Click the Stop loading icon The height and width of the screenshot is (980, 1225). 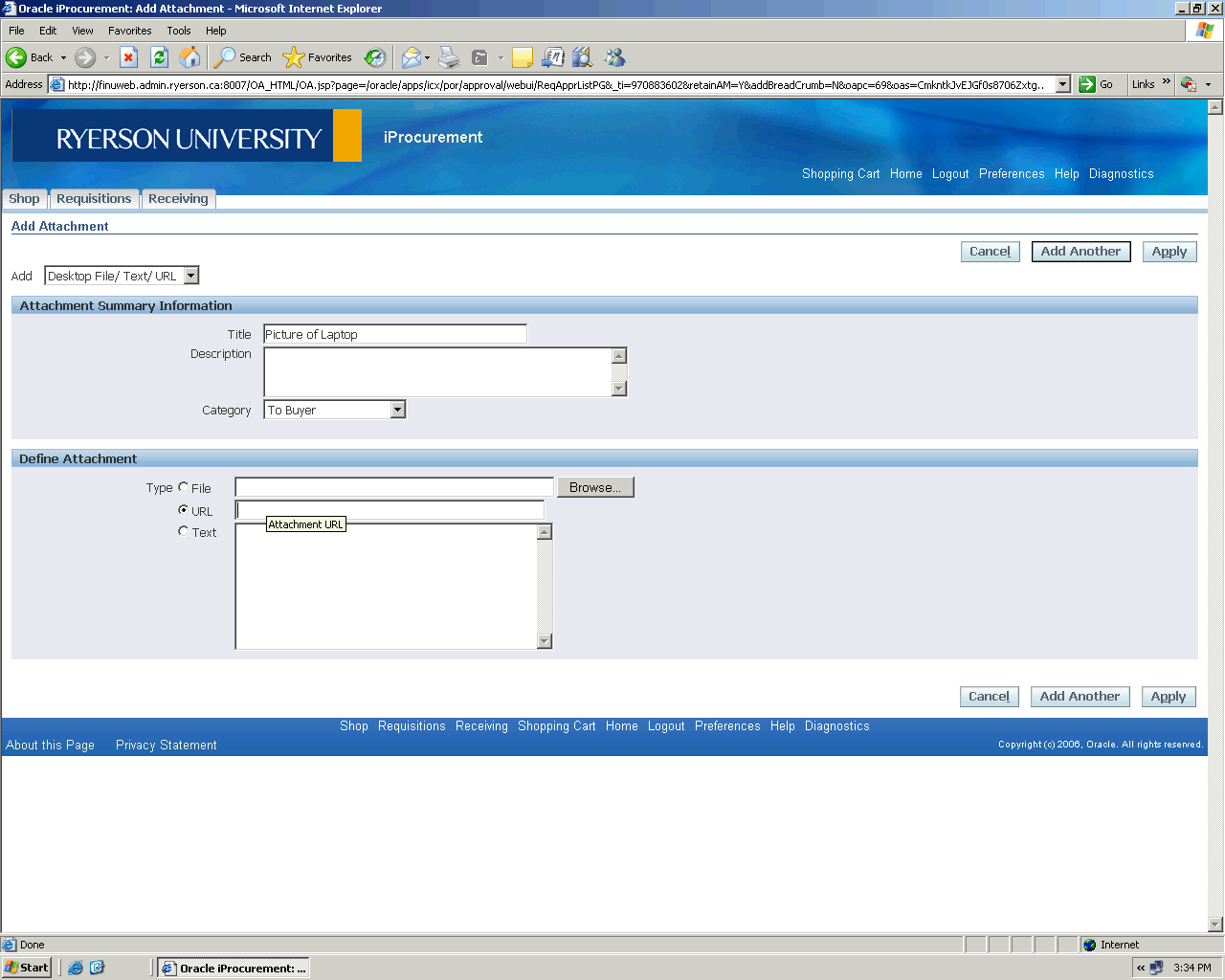pyautogui.click(x=129, y=57)
